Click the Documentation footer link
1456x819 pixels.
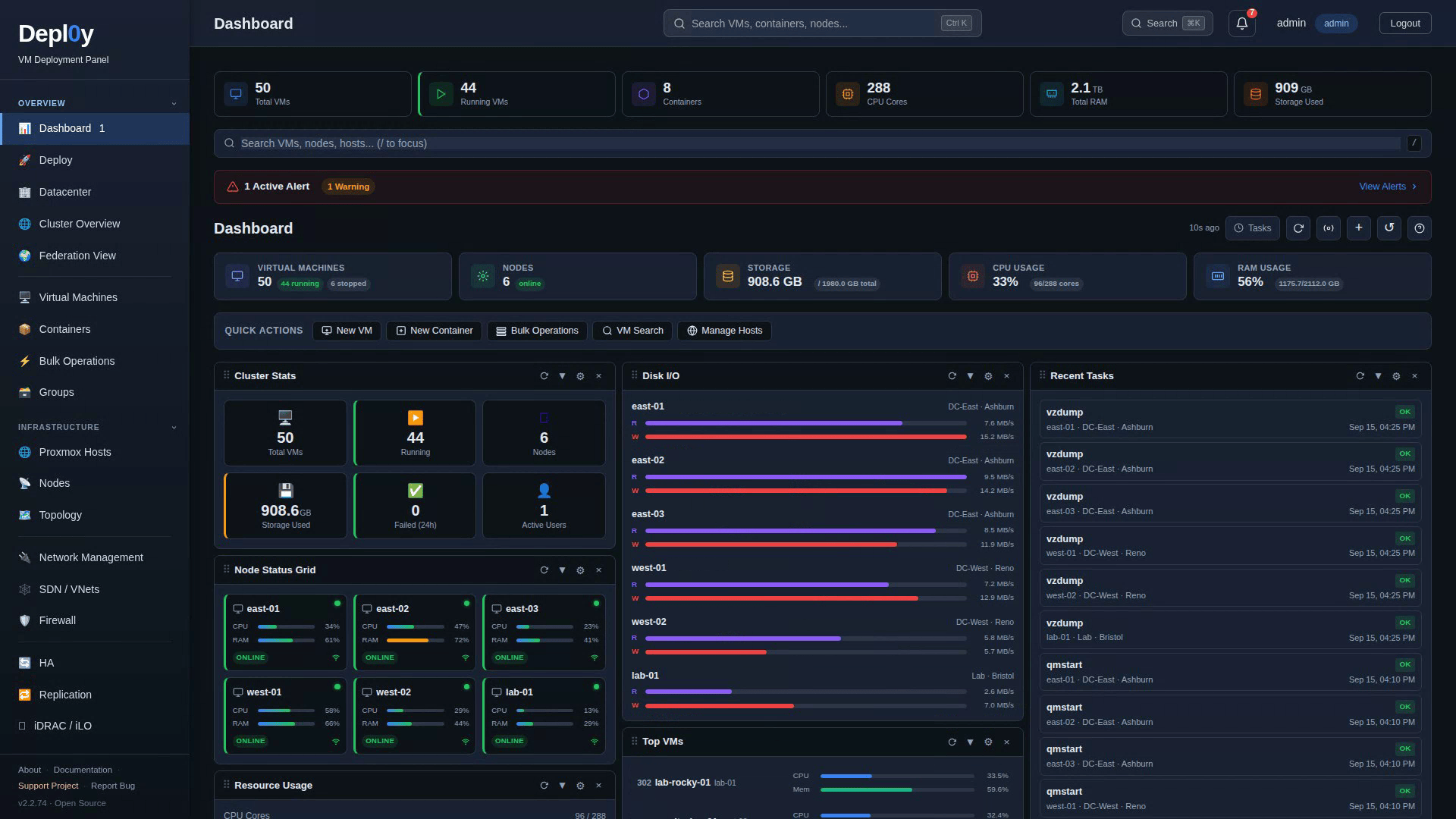[83, 770]
